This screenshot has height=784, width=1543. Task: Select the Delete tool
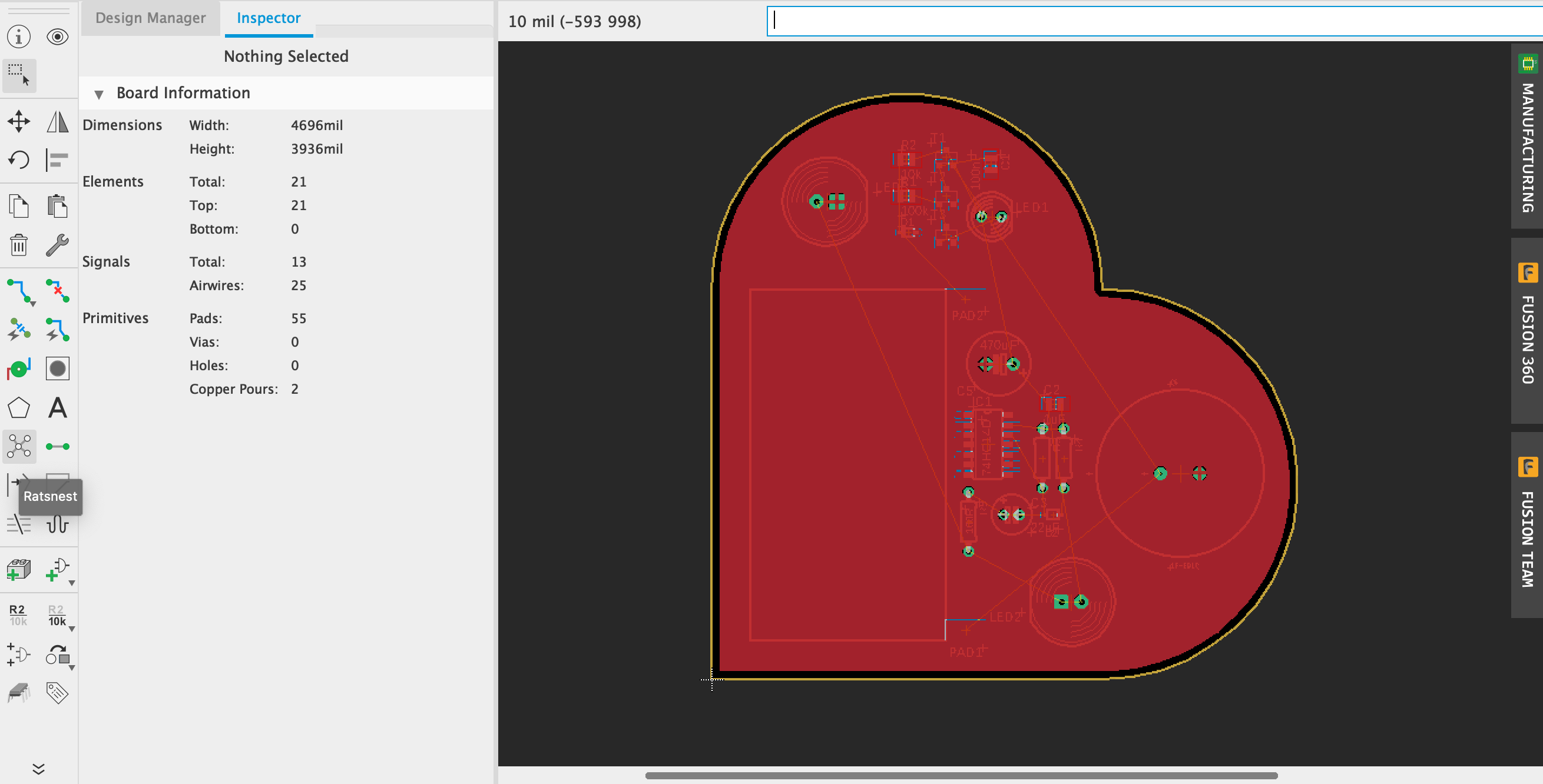click(18, 245)
